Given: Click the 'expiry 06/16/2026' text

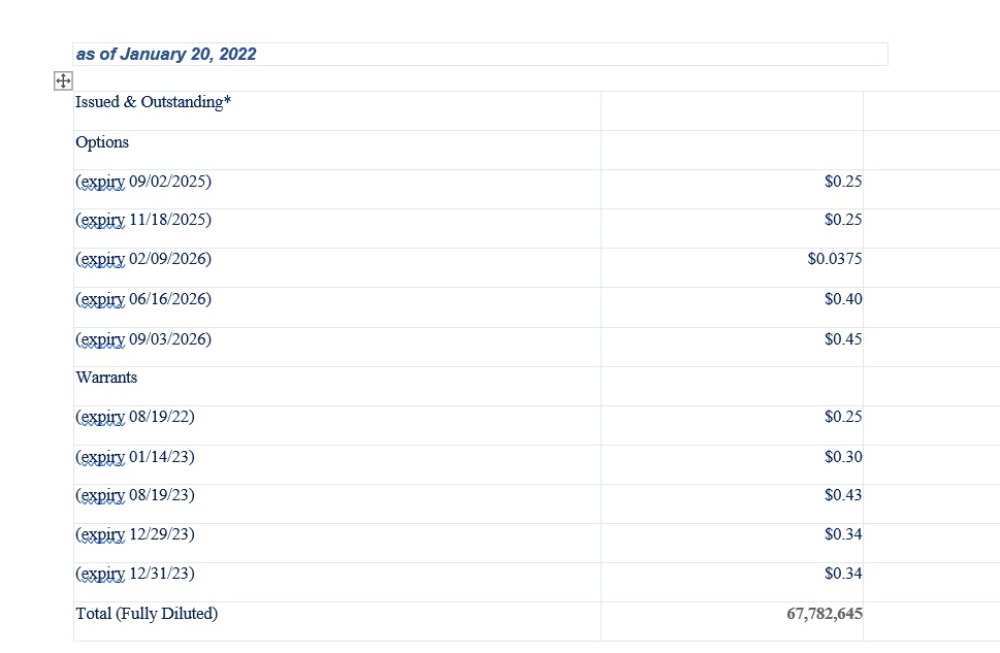Looking at the screenshot, I should point(143,299).
